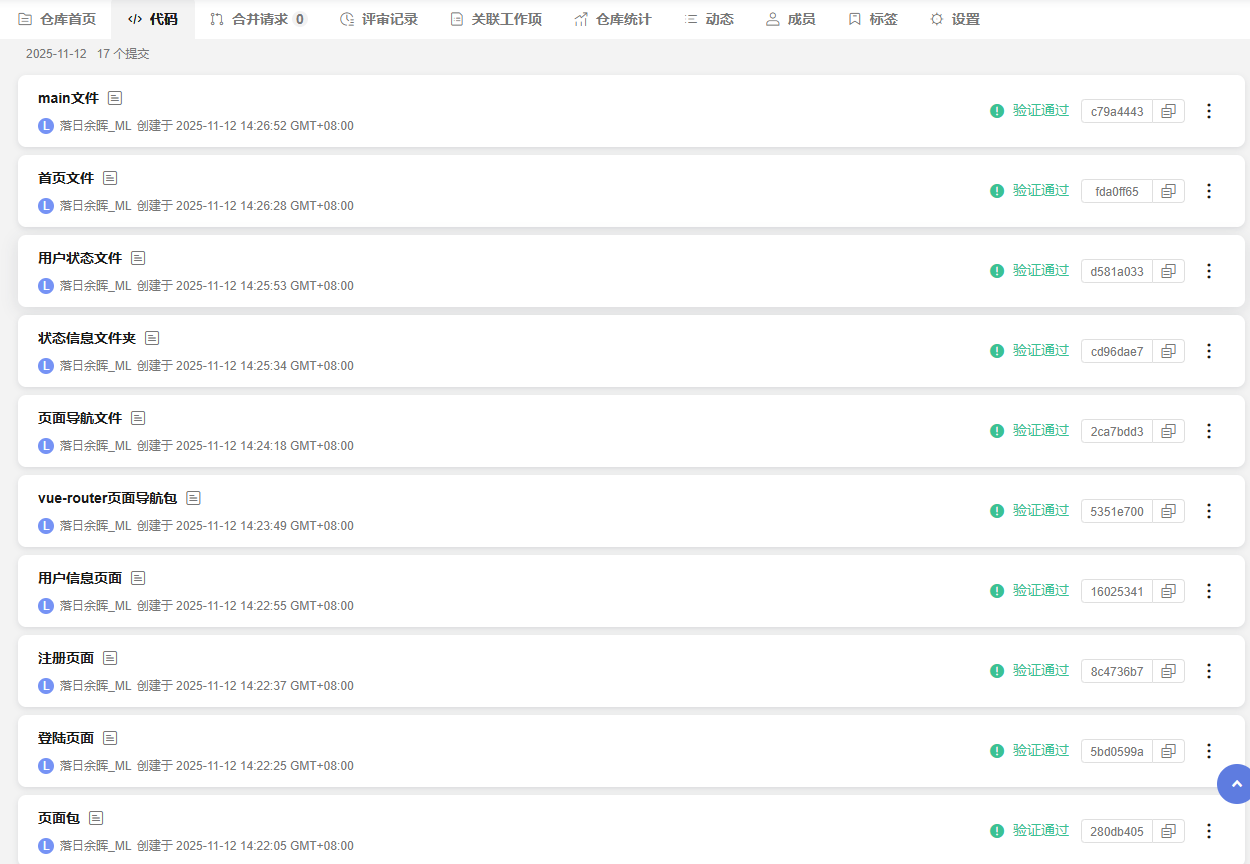This screenshot has height=864, width=1250.
Task: Click the back-to-top arrow button
Action: coord(1236,784)
